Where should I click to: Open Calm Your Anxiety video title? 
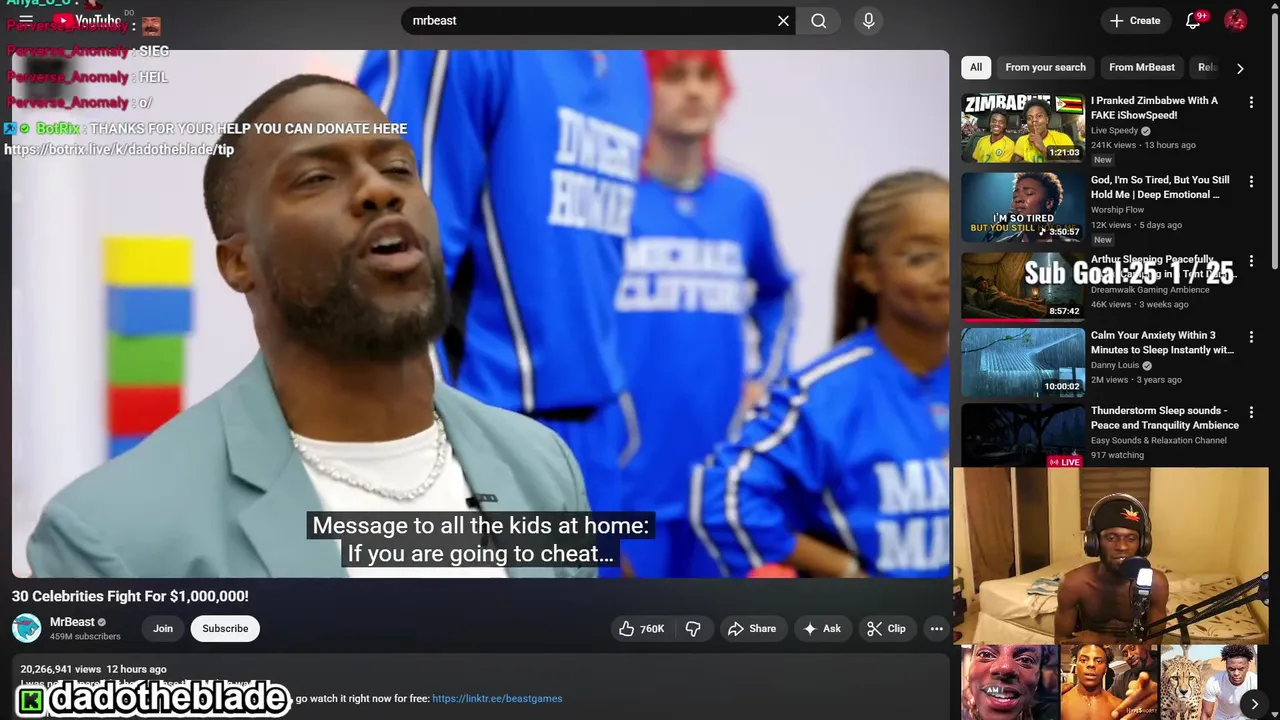pyautogui.click(x=1162, y=343)
